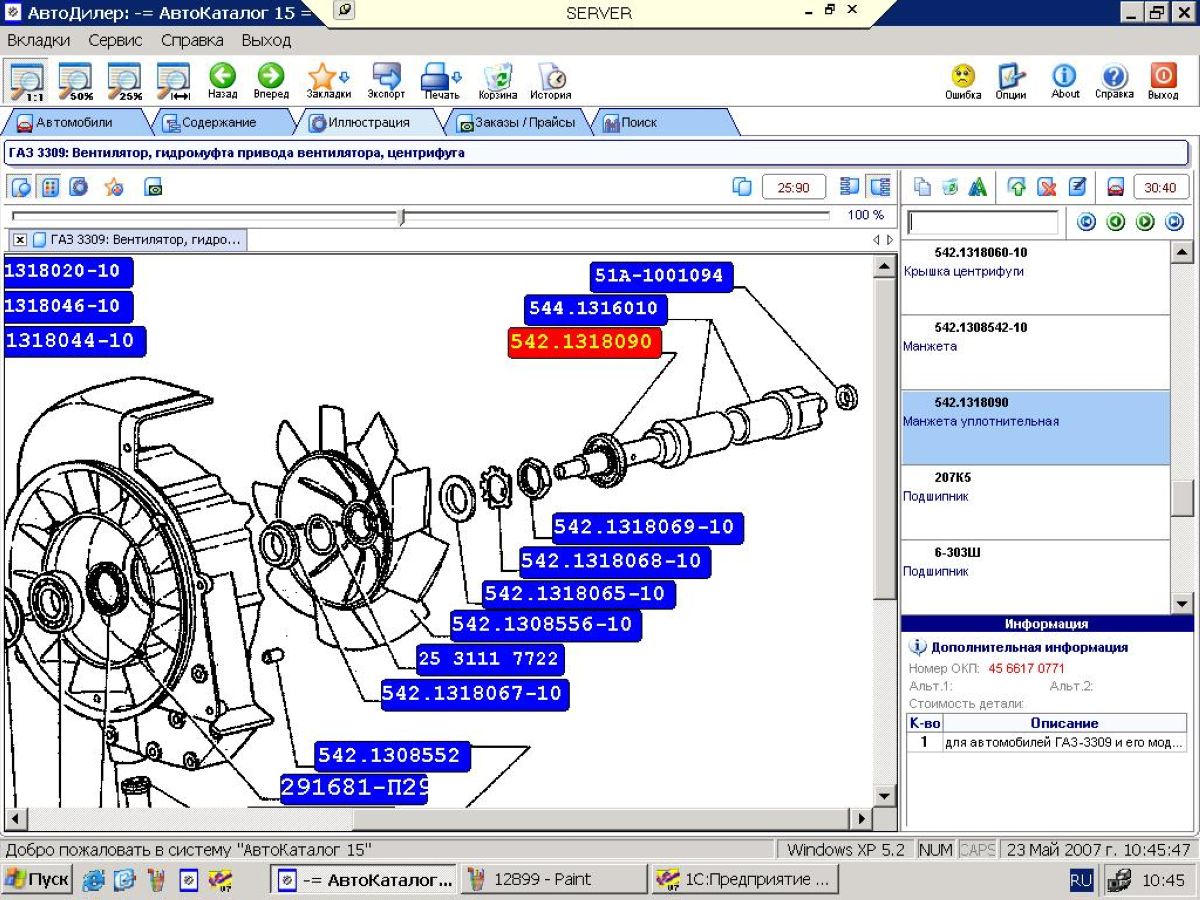Click the red car icon in parts panel
This screenshot has height=900, width=1200.
coord(1115,187)
